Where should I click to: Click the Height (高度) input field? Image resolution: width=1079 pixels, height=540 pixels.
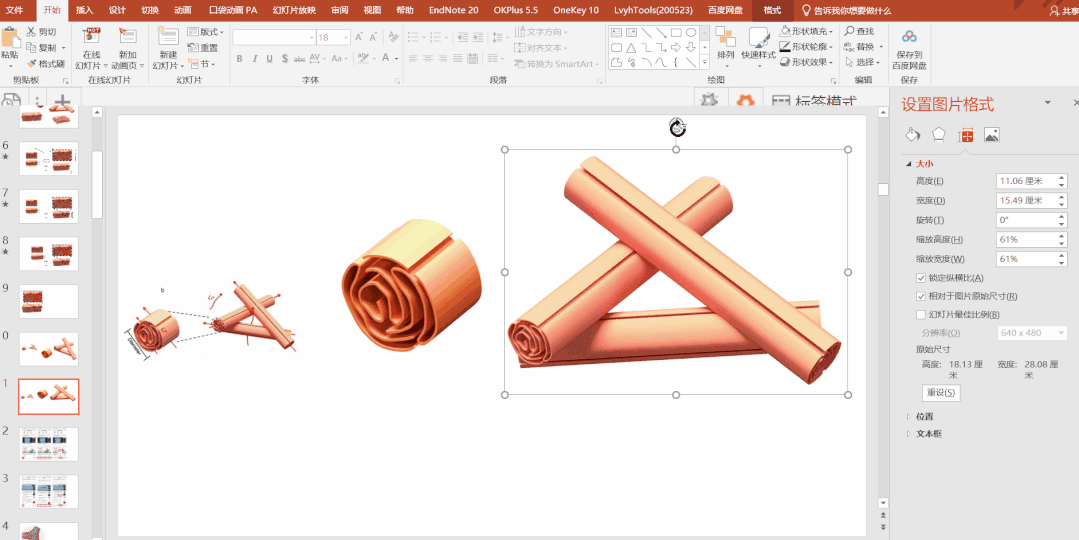coord(1020,181)
